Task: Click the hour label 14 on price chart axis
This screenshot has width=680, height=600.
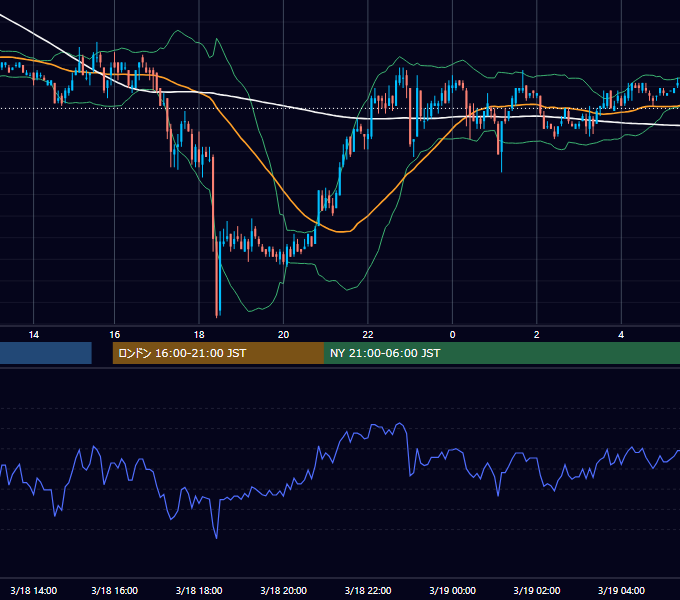Action: click(33, 335)
